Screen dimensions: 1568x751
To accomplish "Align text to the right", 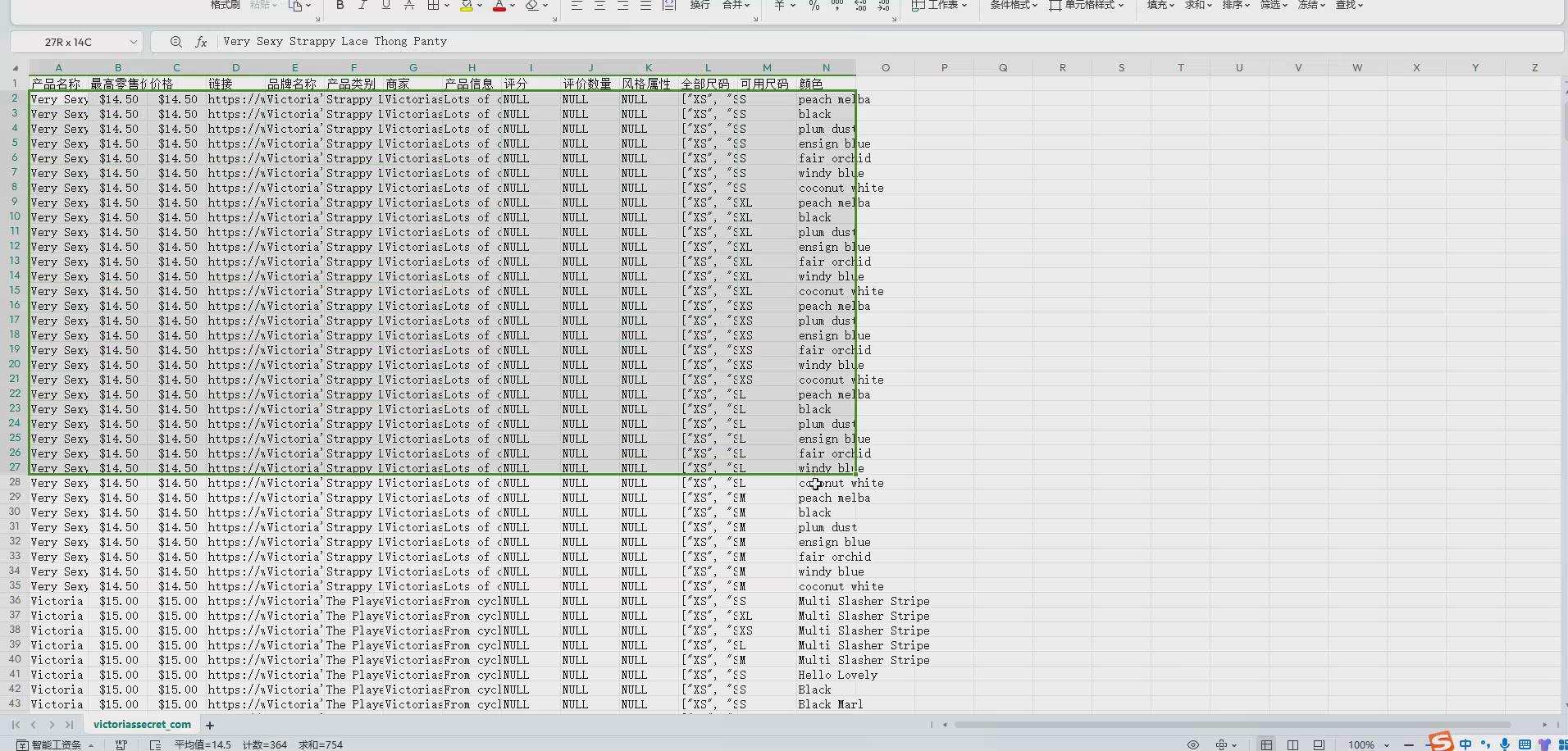I will [x=622, y=5].
